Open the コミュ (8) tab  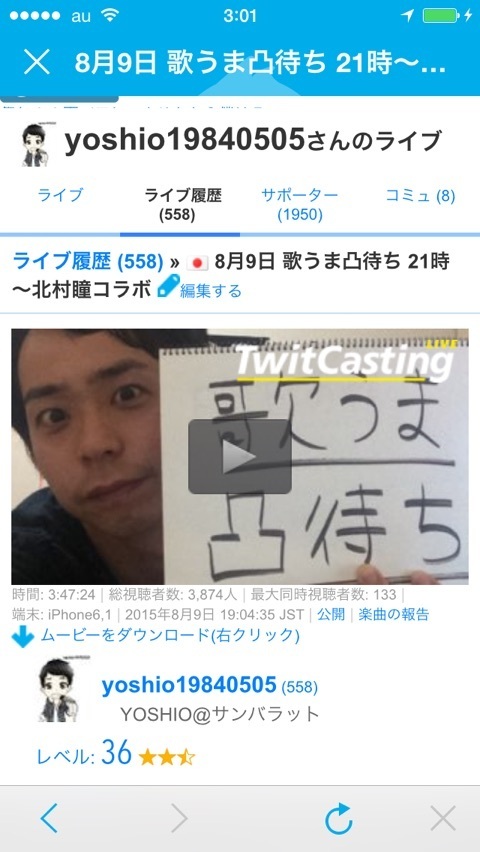click(x=420, y=196)
